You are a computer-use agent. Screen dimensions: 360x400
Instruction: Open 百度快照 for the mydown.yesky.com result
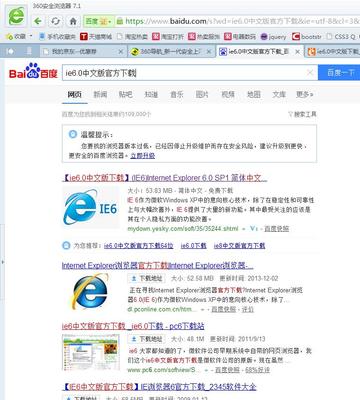[x=277, y=229]
